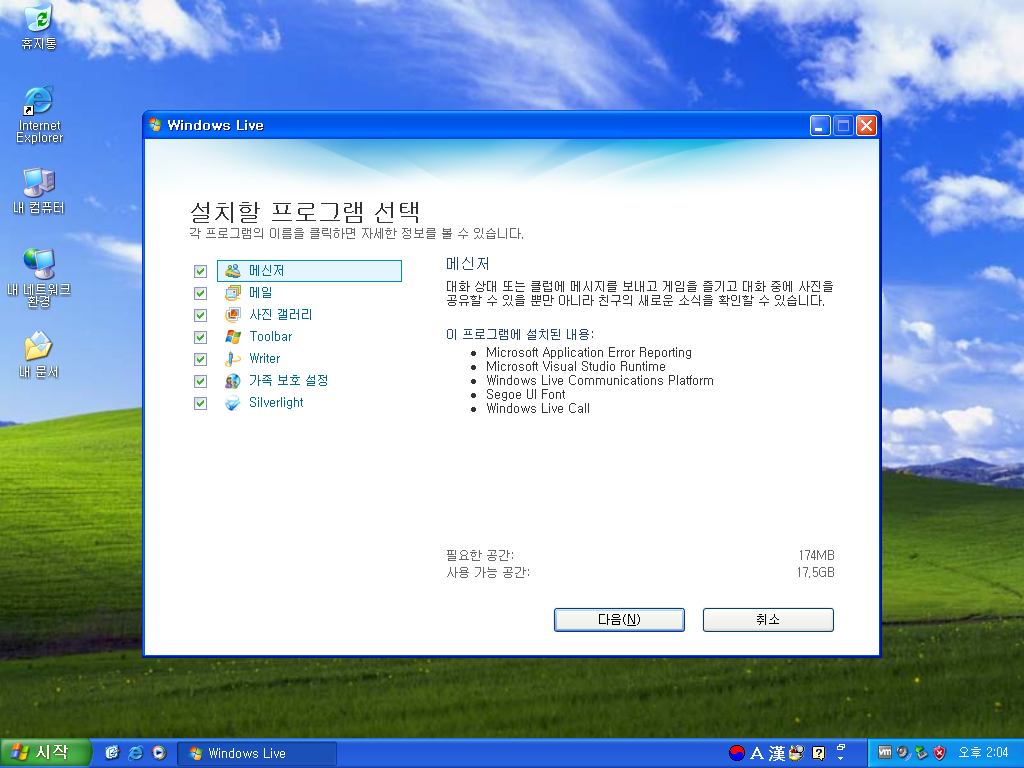Show details for 가족 보호 설정
Viewport: 1024px width, 768px height.
click(288, 380)
